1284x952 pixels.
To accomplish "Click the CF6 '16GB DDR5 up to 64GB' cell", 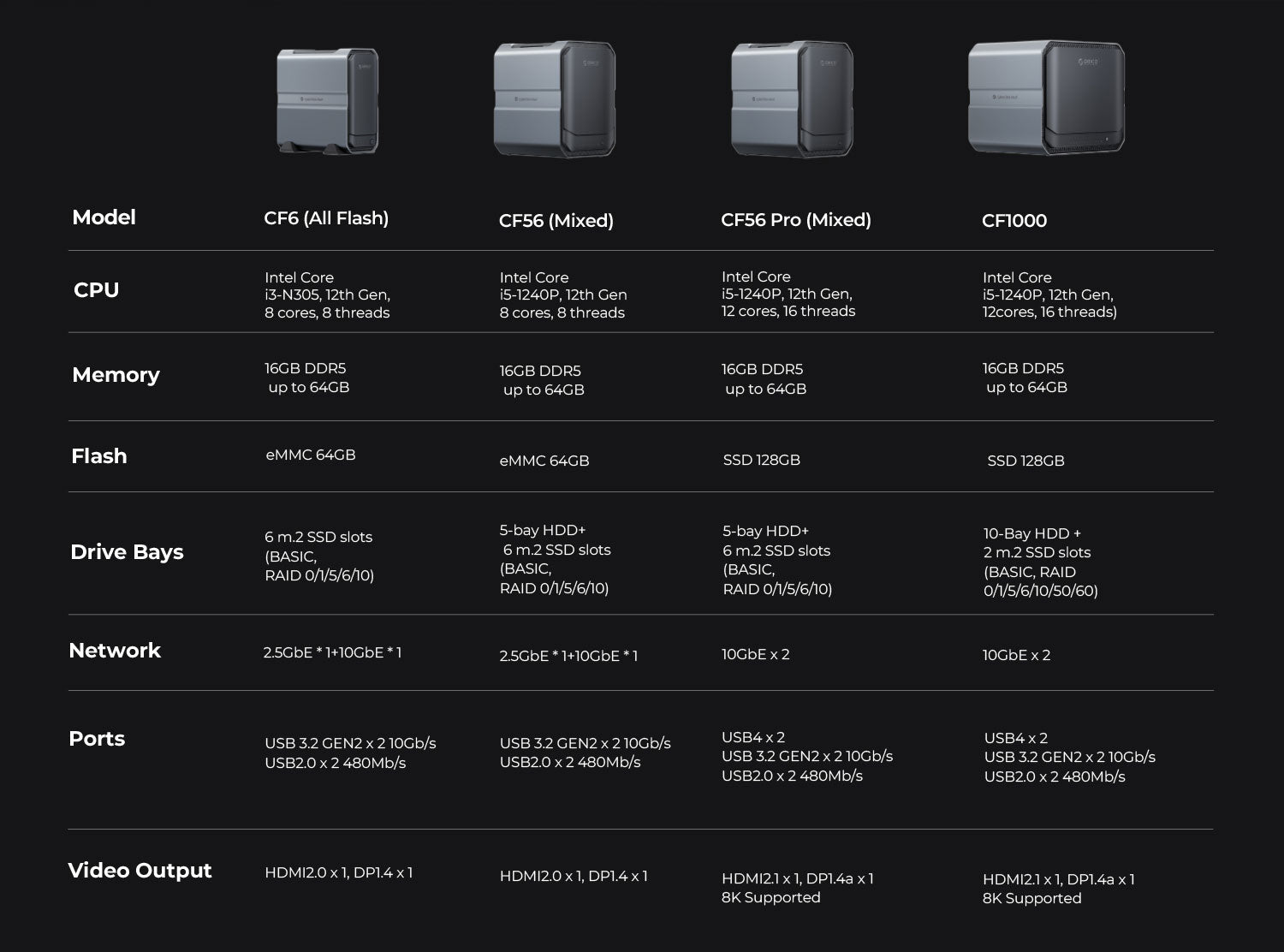I will 306,378.
